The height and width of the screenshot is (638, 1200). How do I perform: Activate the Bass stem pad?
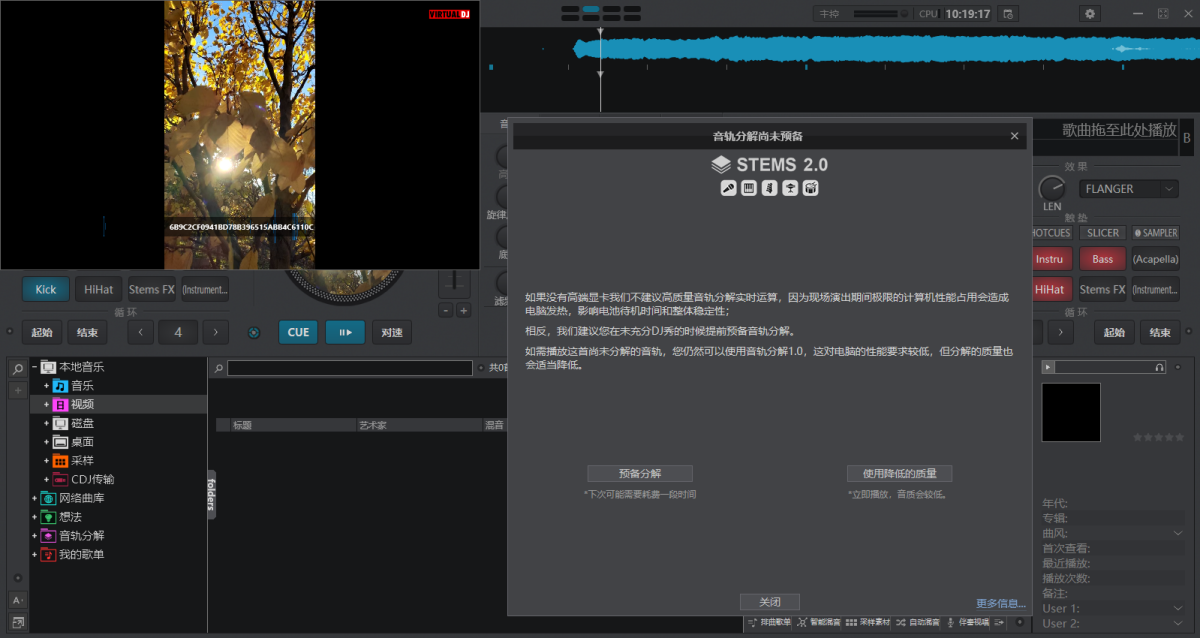coord(1104,258)
